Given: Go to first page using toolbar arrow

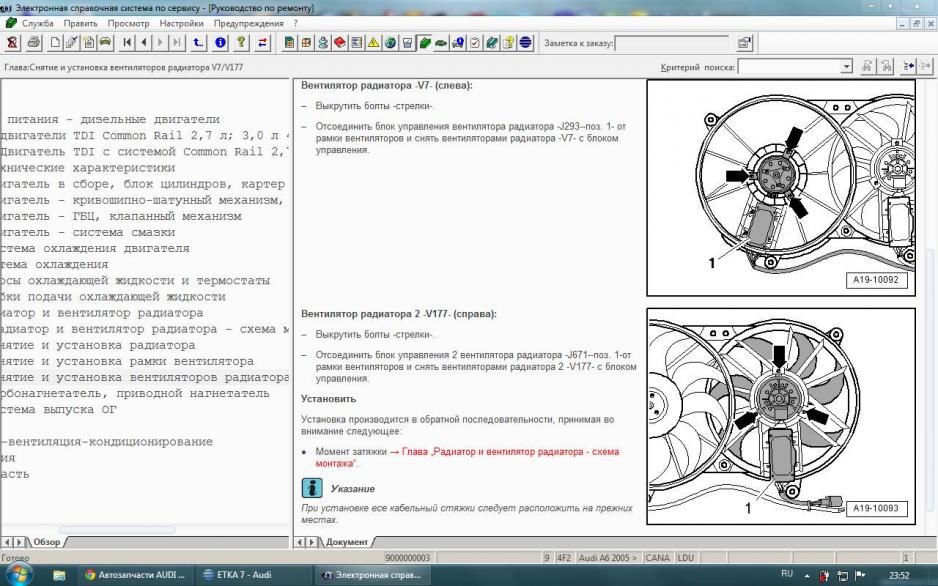Looking at the screenshot, I should [x=128, y=43].
